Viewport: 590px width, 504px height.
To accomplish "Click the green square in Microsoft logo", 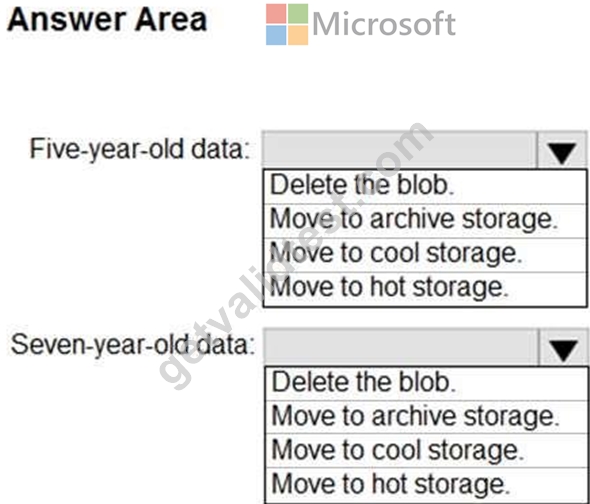I will tap(298, 14).
